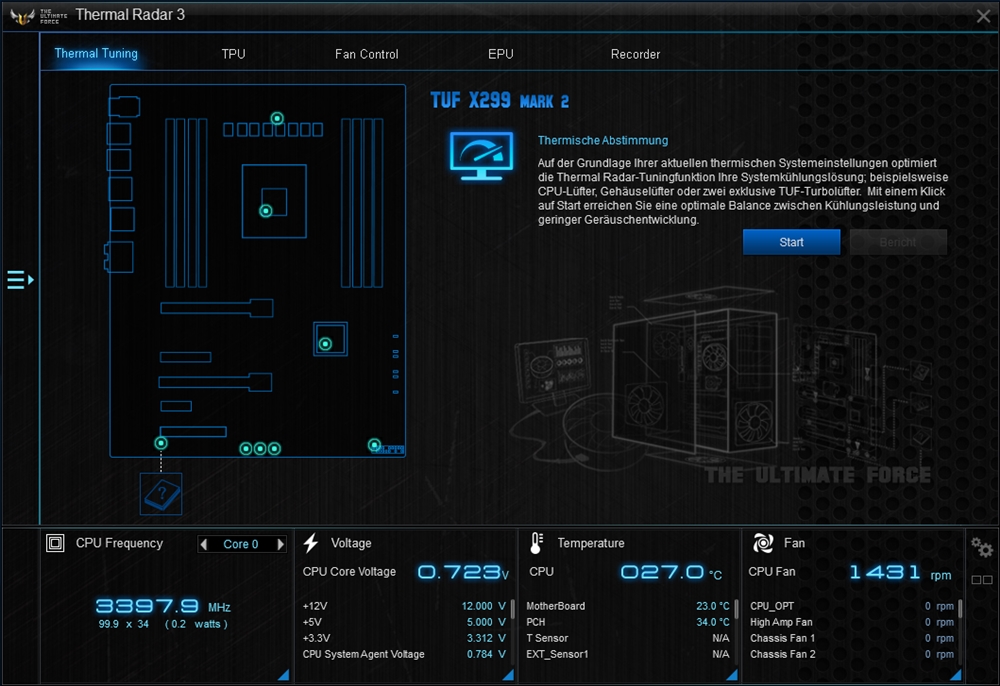Click the 0 rpm value for Chassis Fan 2

[x=939, y=654]
